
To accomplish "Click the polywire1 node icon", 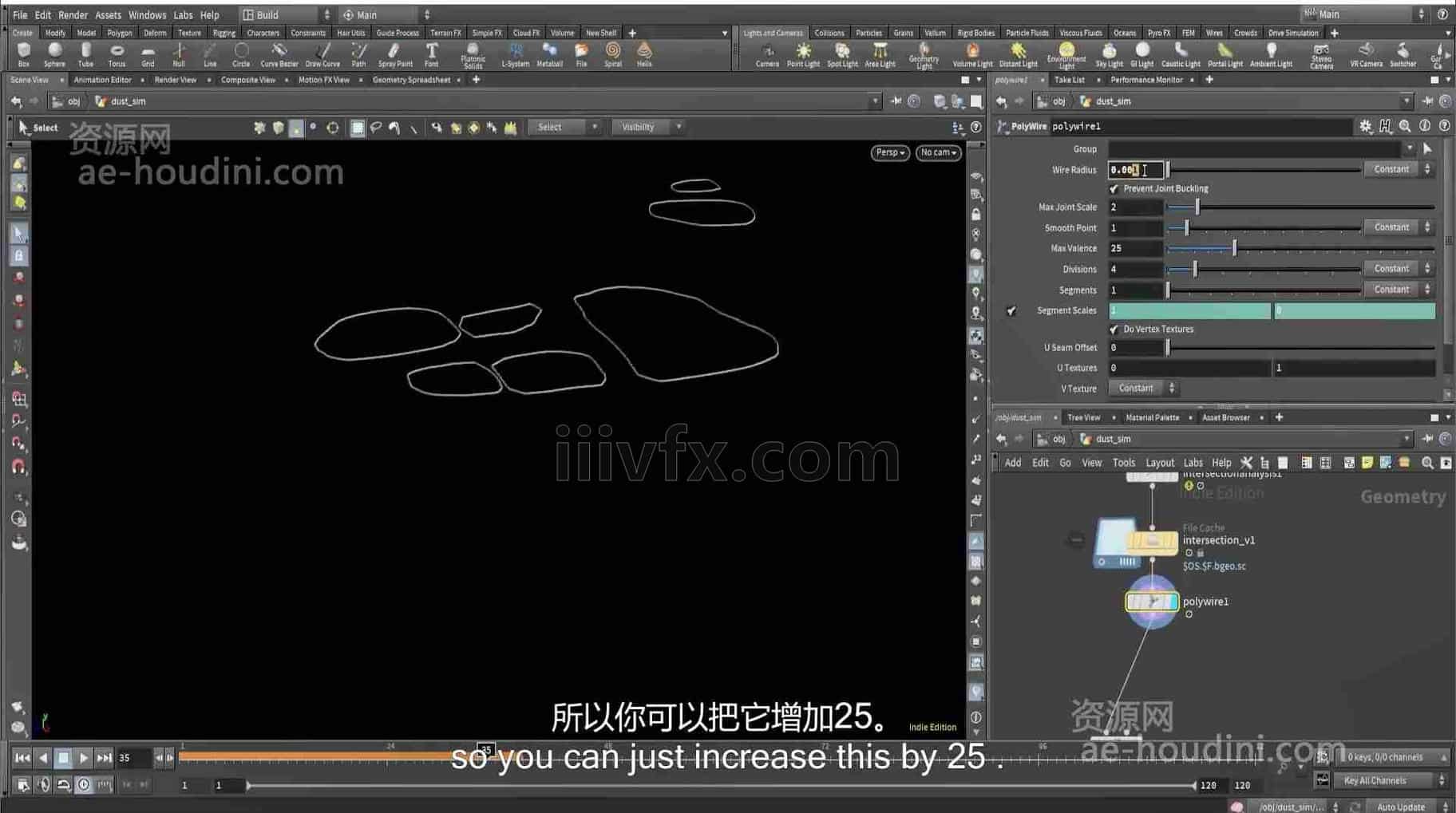I will 1152,602.
